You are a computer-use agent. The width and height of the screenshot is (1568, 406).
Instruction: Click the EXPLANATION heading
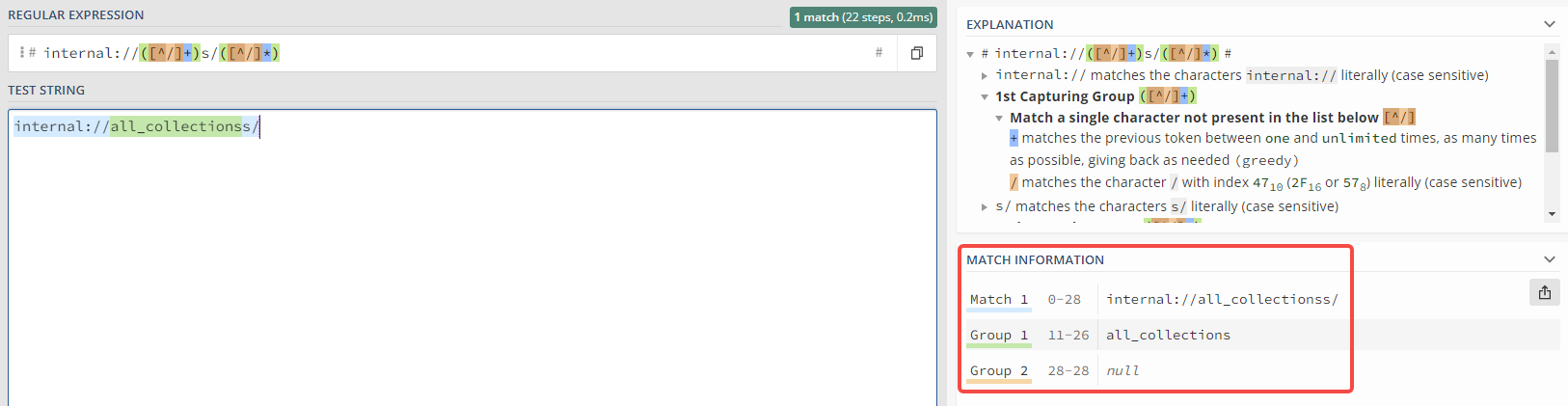pyautogui.click(x=1010, y=25)
